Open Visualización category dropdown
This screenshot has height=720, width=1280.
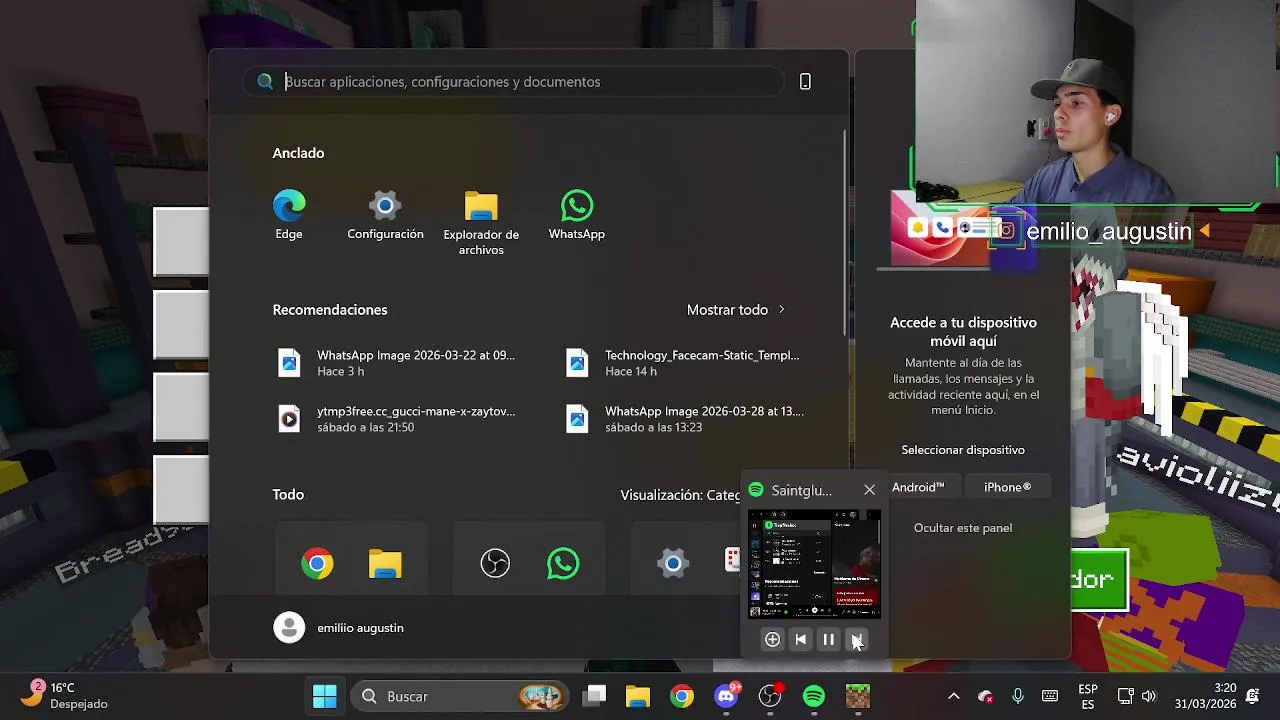click(x=680, y=495)
